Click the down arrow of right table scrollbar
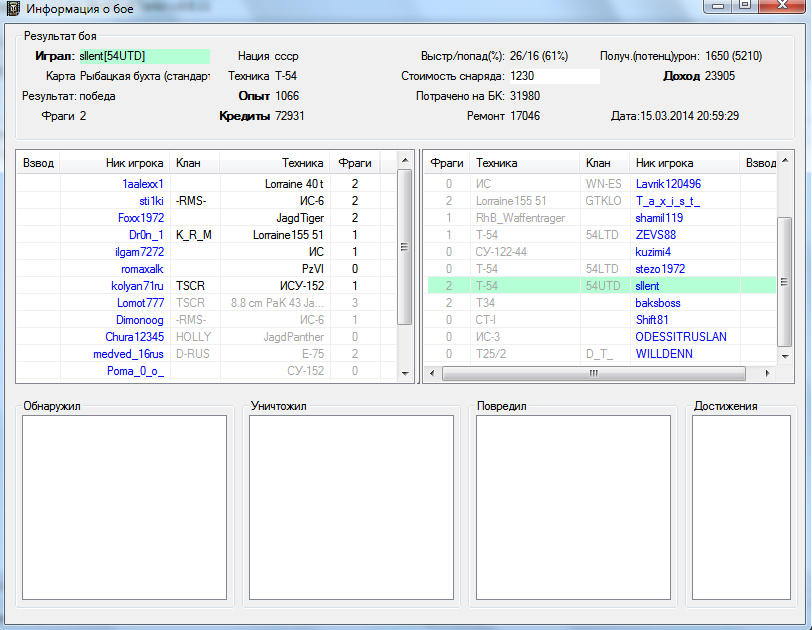 tap(785, 356)
